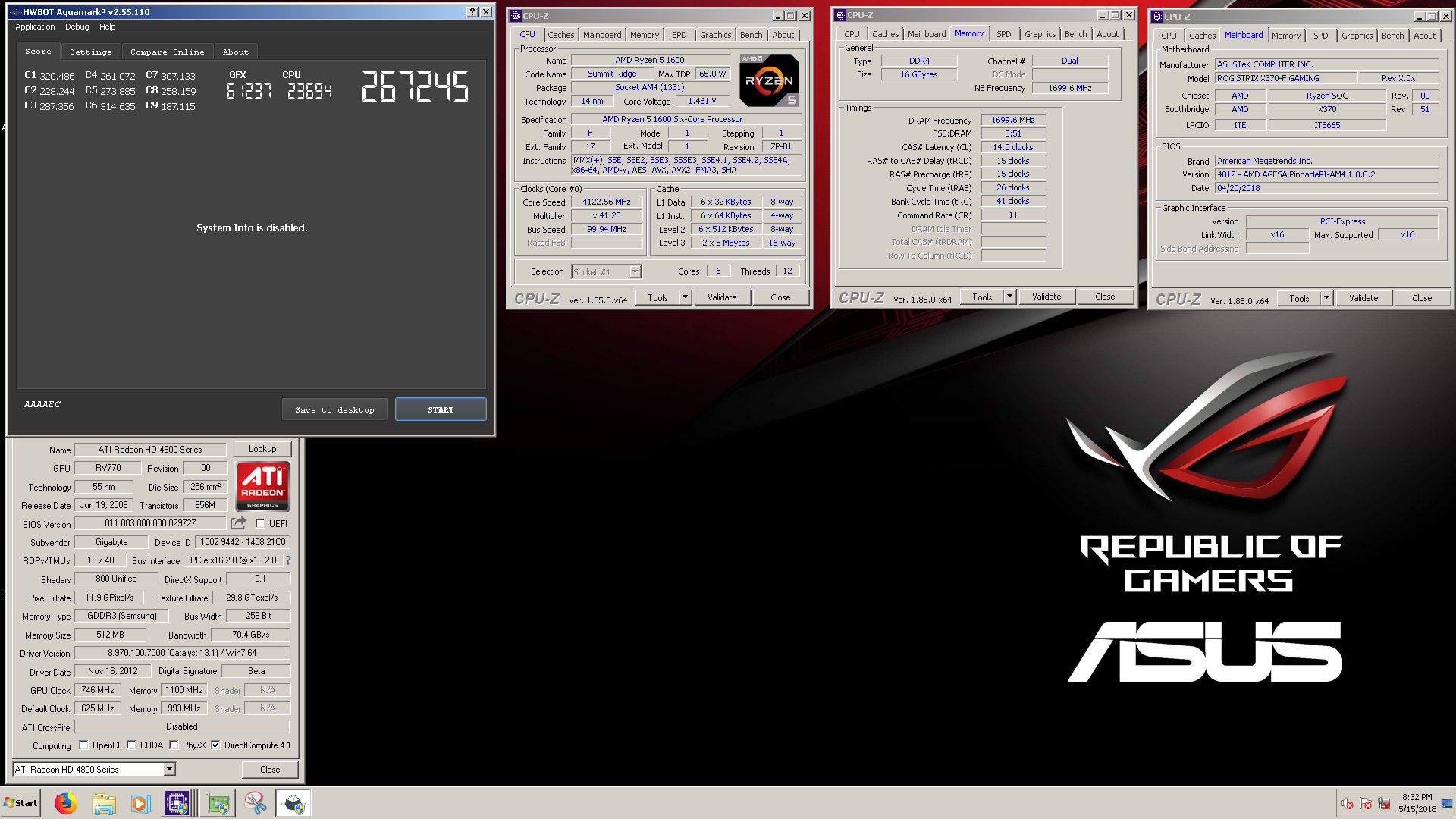
Task: Toggle the PhysX computing checkbox
Action: point(174,745)
